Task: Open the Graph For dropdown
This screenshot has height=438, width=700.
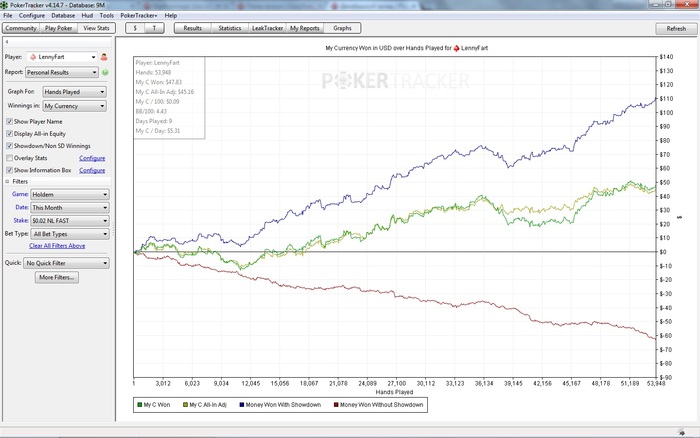Action: (x=74, y=92)
